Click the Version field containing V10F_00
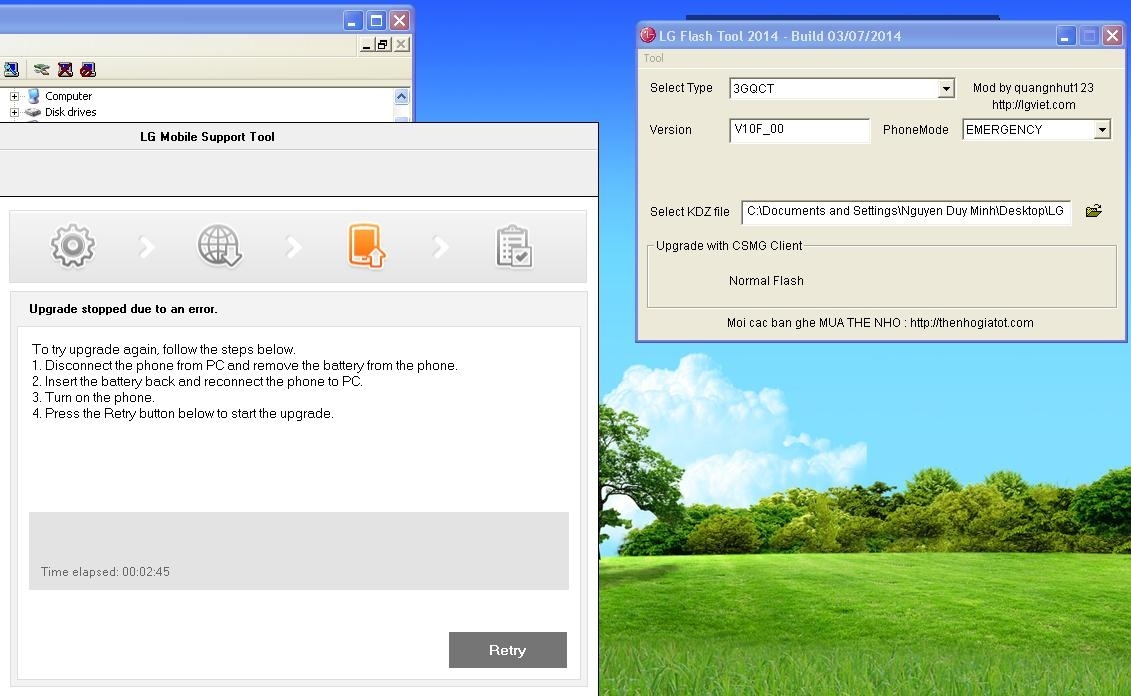1131x696 pixels. pyautogui.click(x=799, y=130)
